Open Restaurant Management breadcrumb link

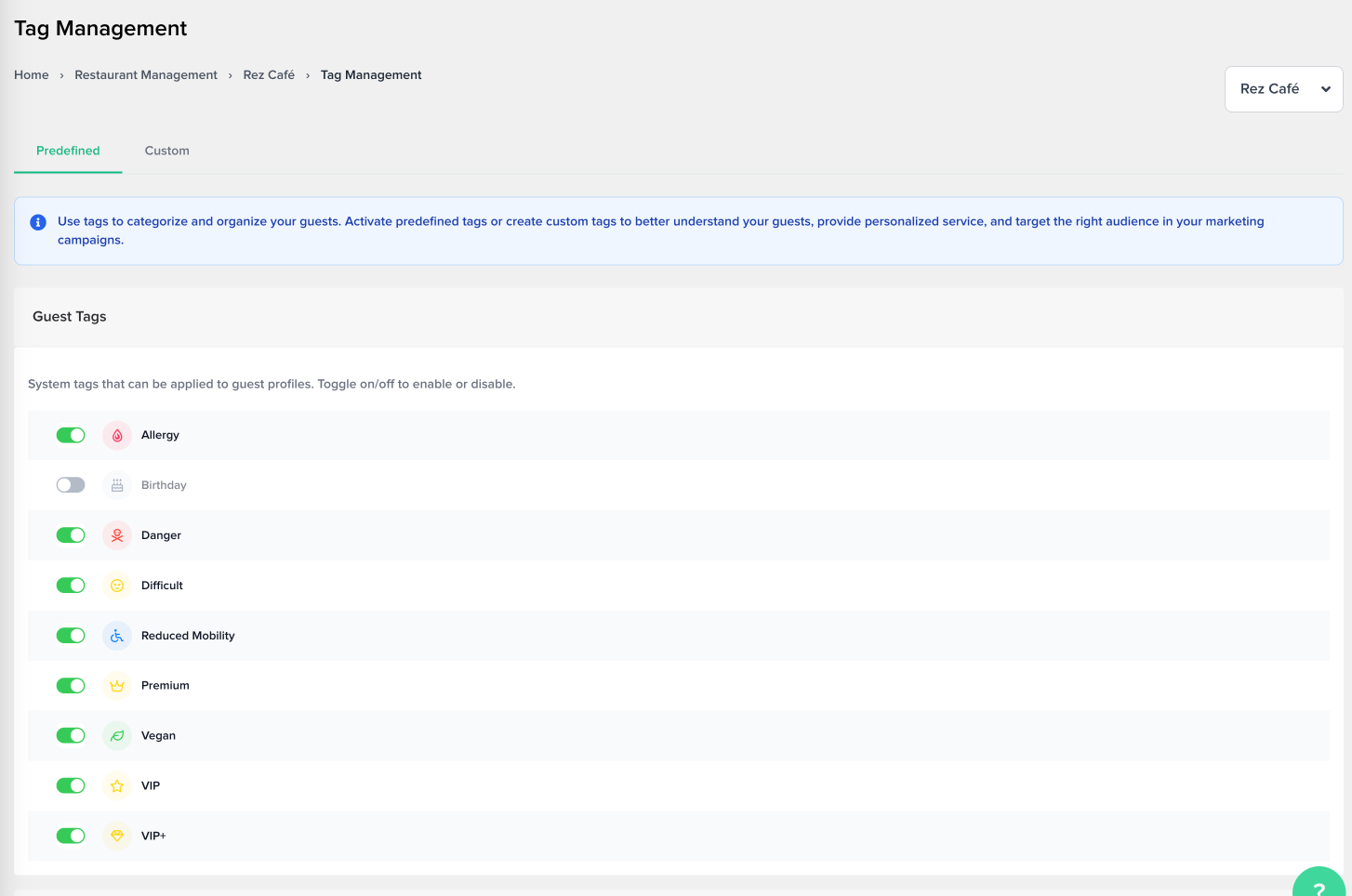pos(146,75)
